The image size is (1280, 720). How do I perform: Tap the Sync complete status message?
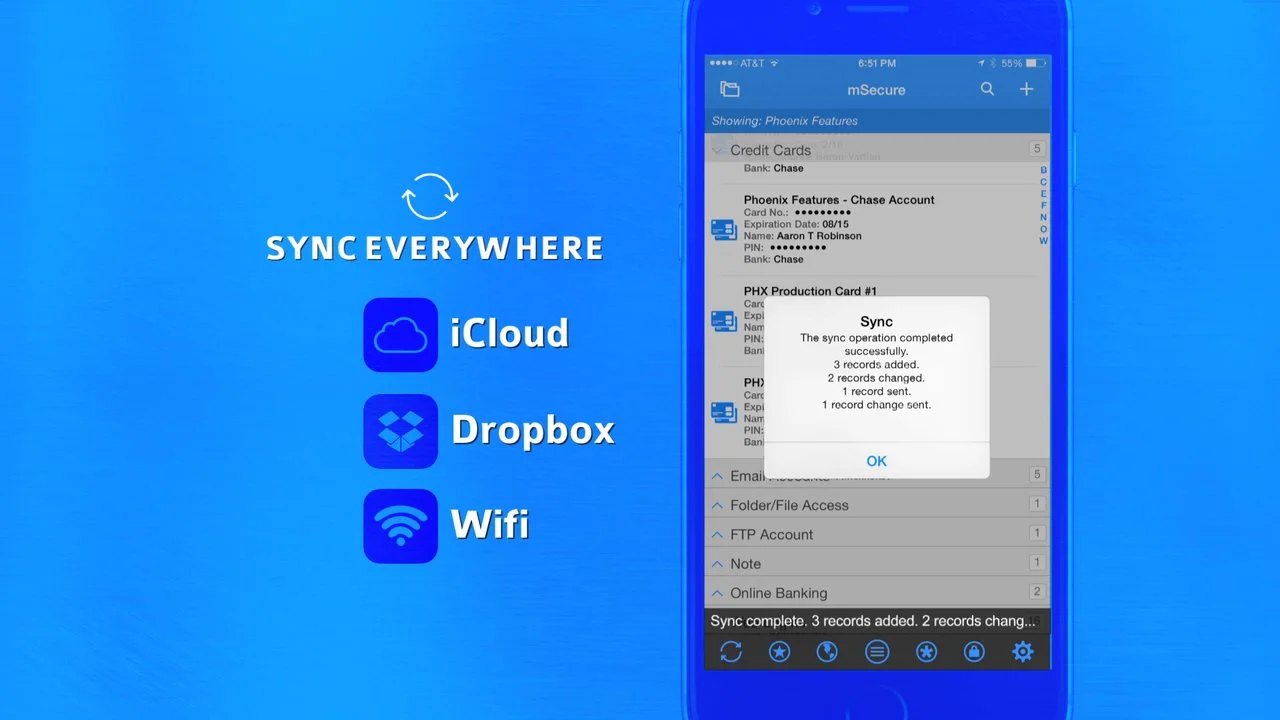pyautogui.click(x=877, y=621)
